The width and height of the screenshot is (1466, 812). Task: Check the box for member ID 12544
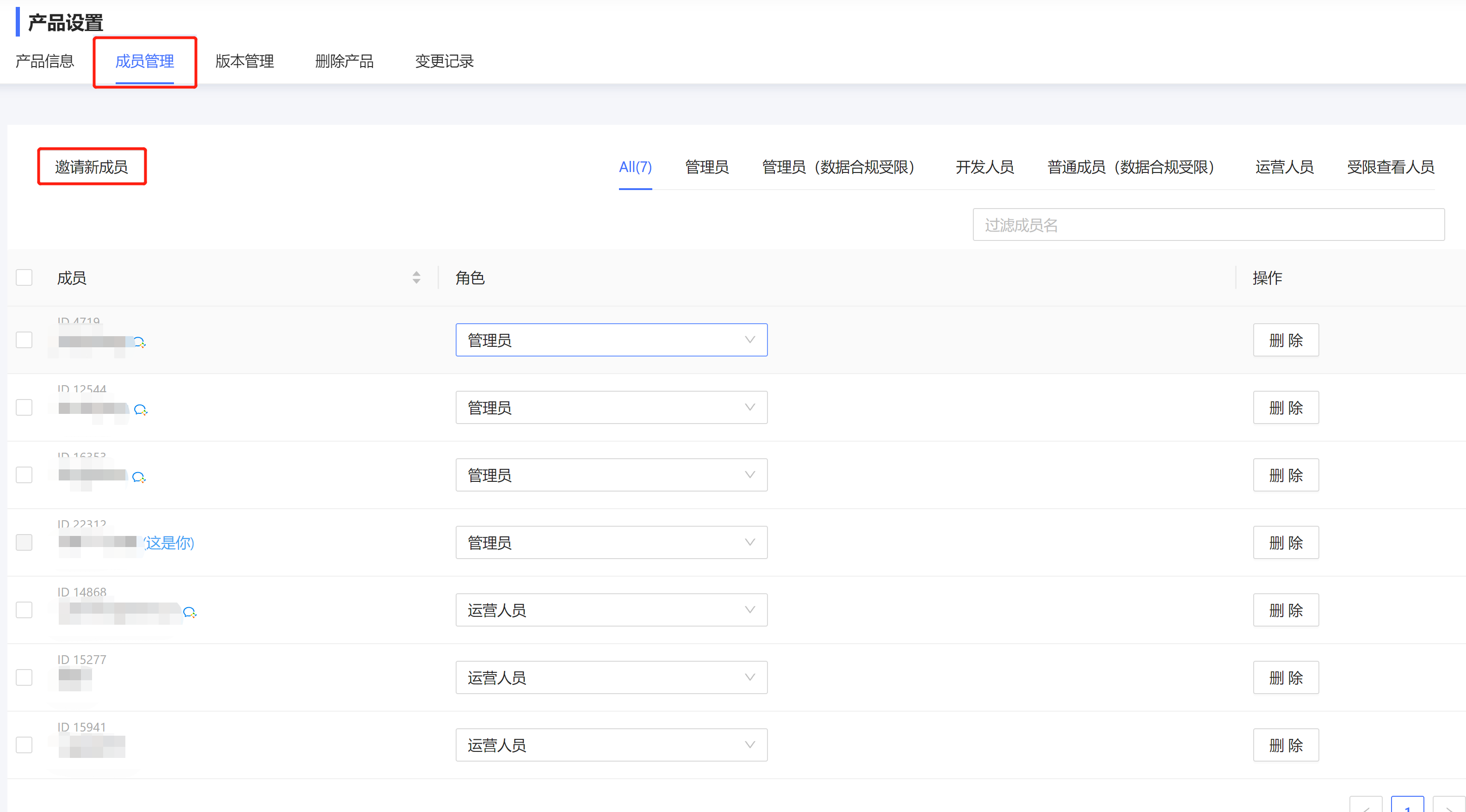[x=24, y=407]
